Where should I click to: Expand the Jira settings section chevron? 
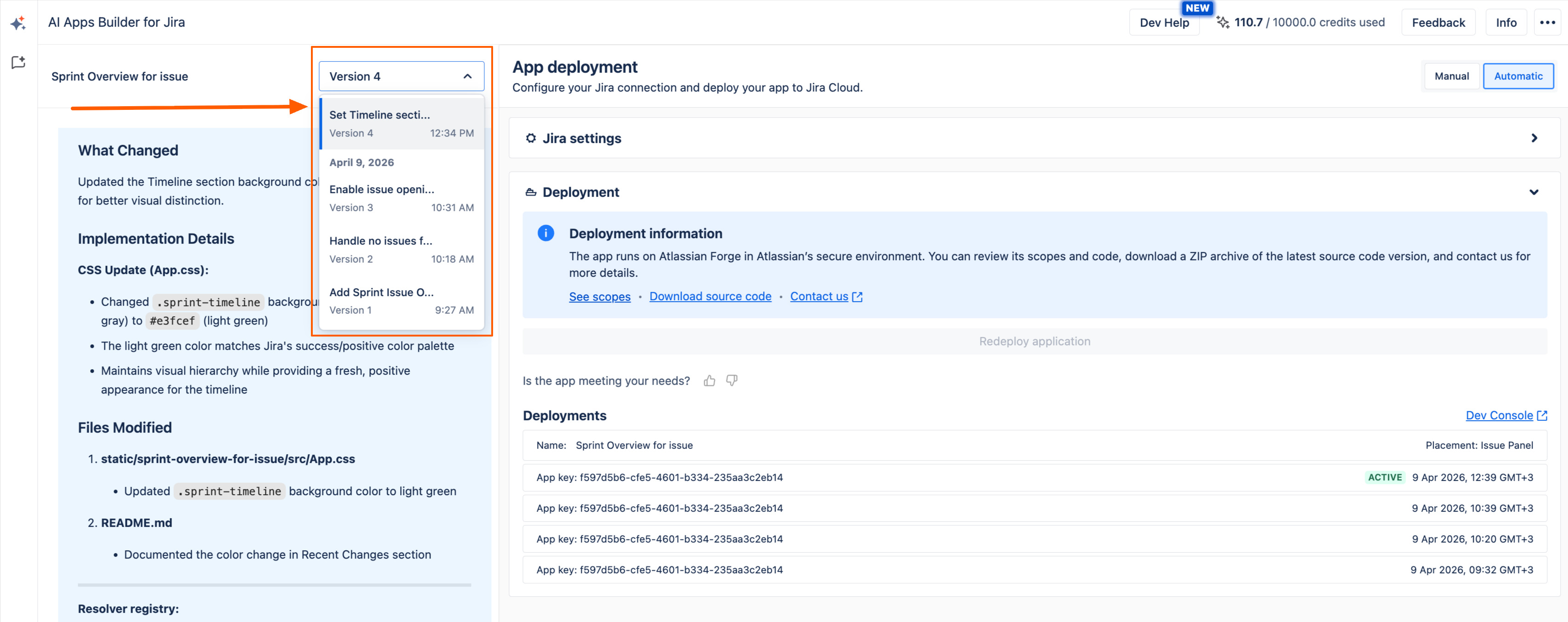point(1534,139)
